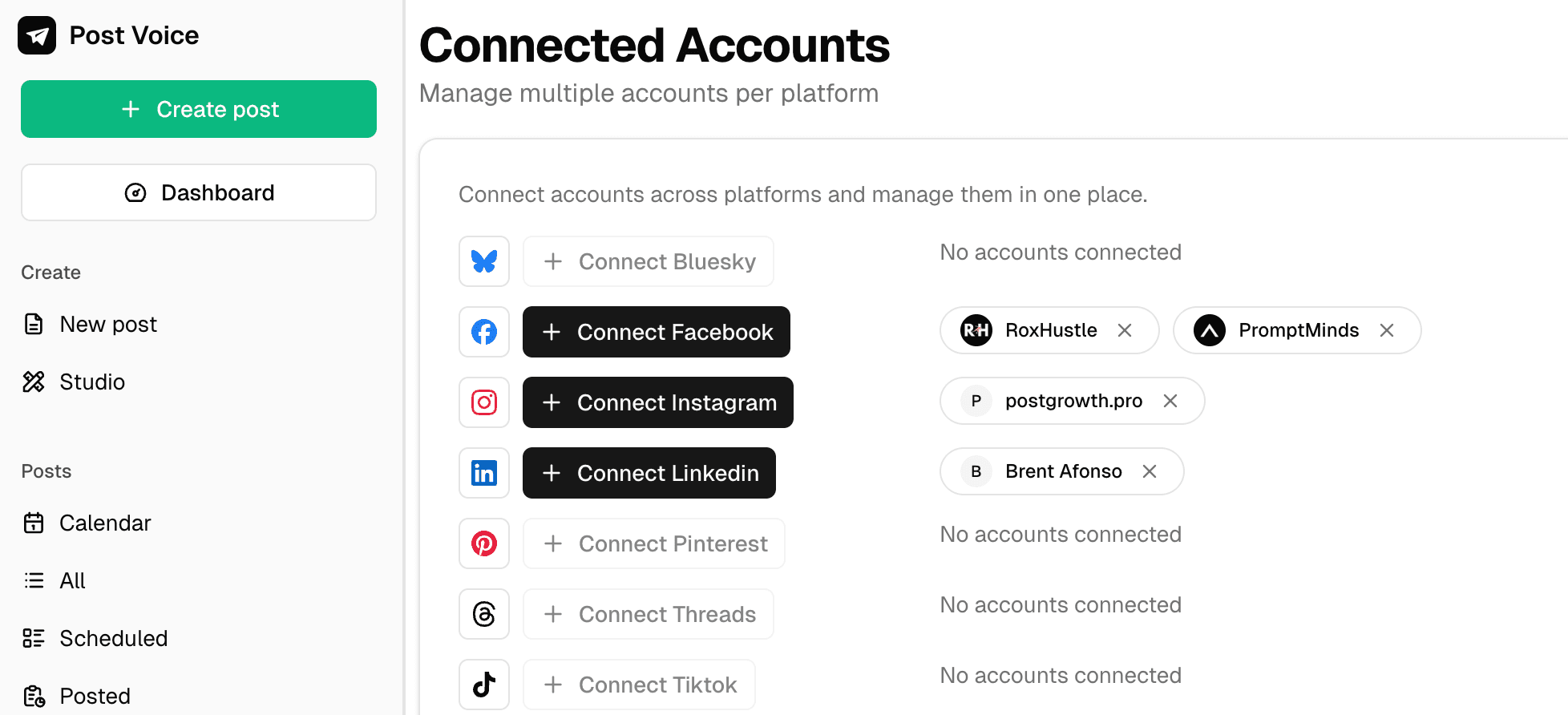1568x715 pixels.
Task: Click the Instagram platform icon
Action: pyautogui.click(x=484, y=402)
